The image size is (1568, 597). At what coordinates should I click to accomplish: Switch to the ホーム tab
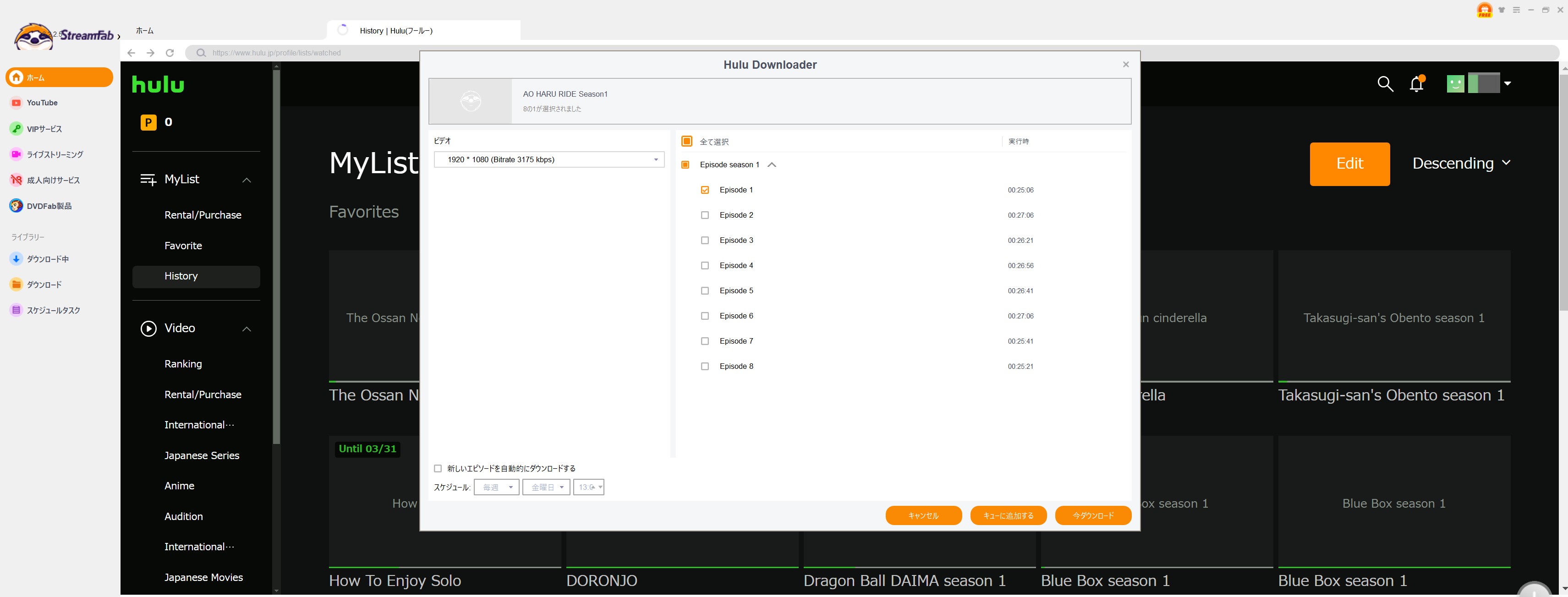(x=144, y=30)
